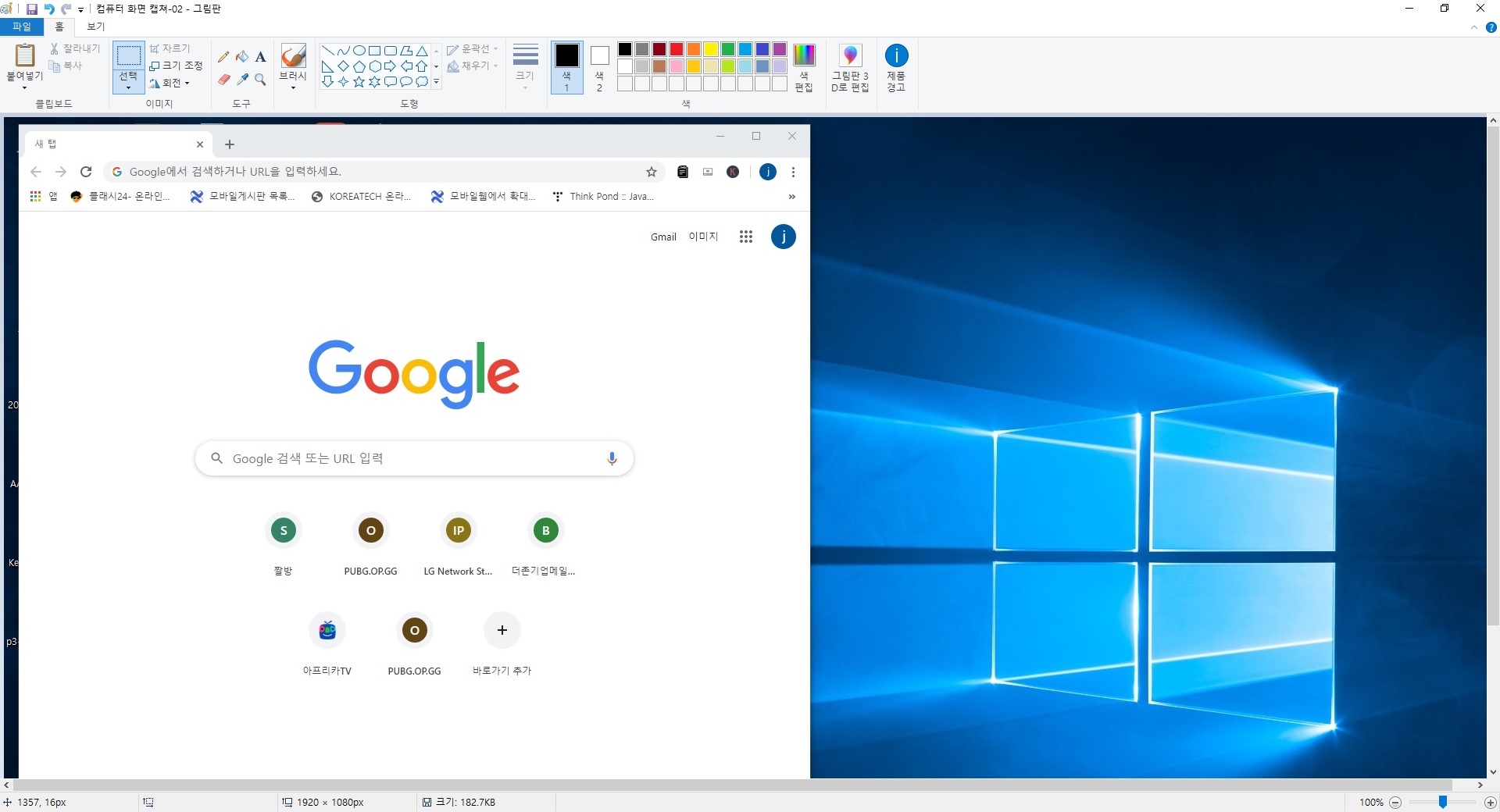Screen dimensions: 1500x812
Task: Open the Paste dropdown arrow
Action: coord(24,87)
